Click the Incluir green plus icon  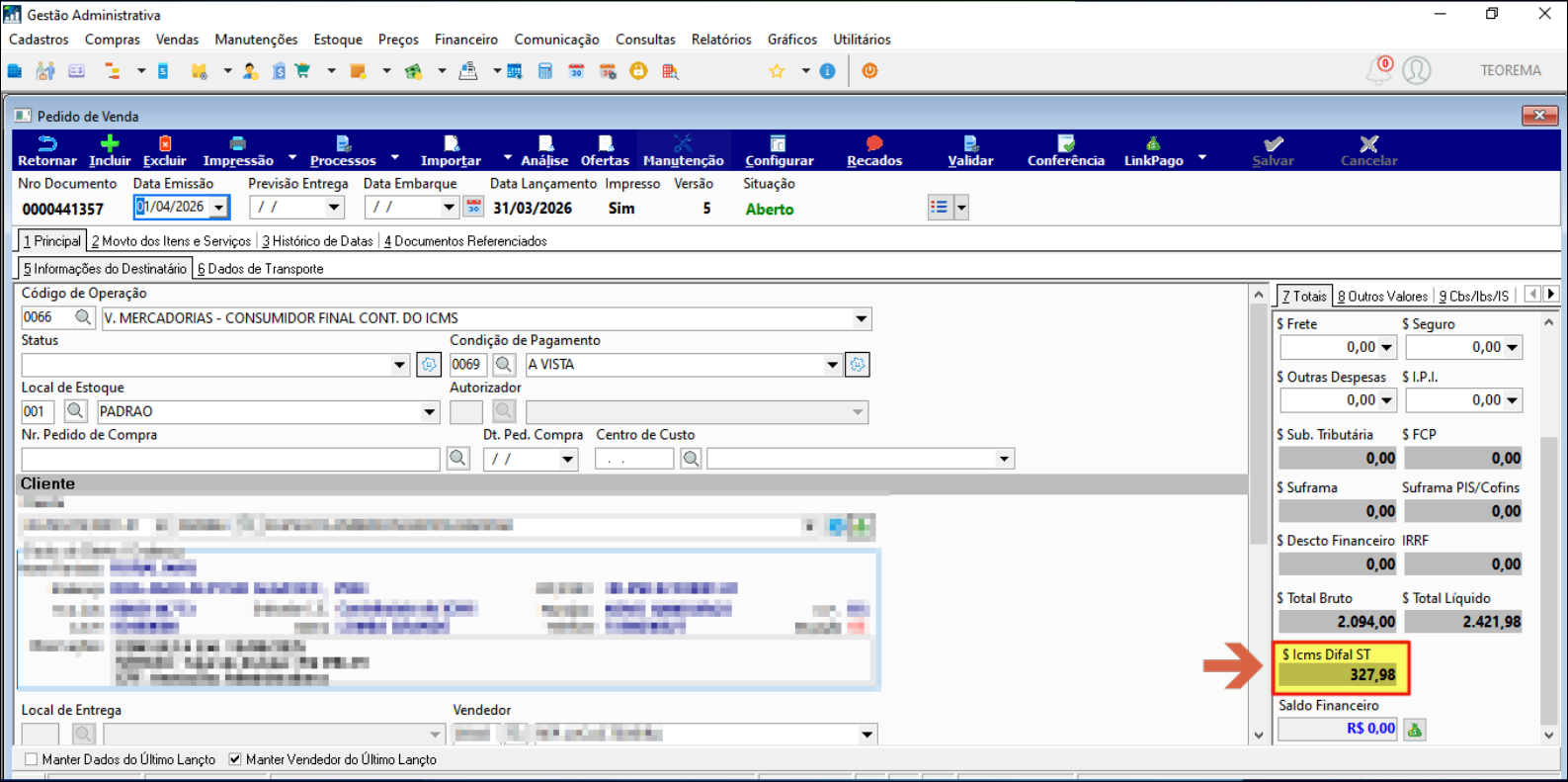click(110, 144)
